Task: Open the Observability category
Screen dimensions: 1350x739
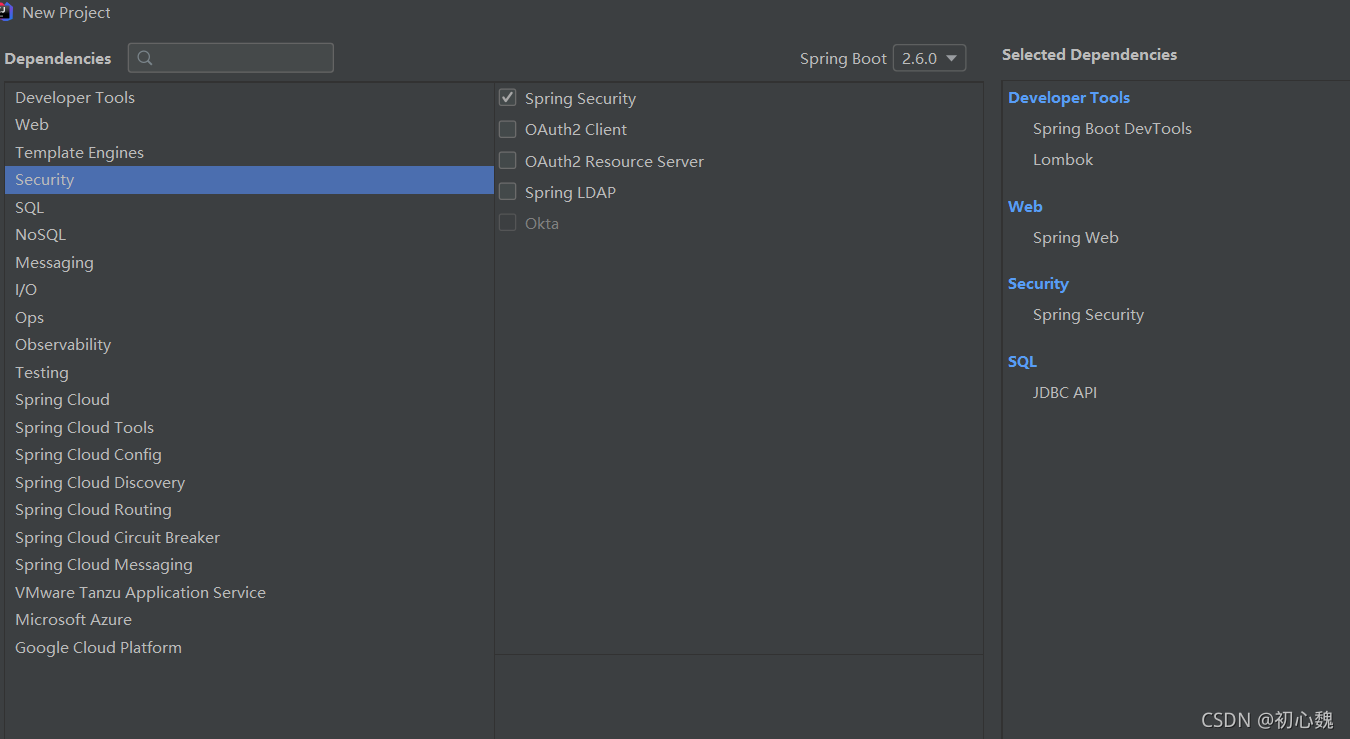Action: [x=249, y=345]
